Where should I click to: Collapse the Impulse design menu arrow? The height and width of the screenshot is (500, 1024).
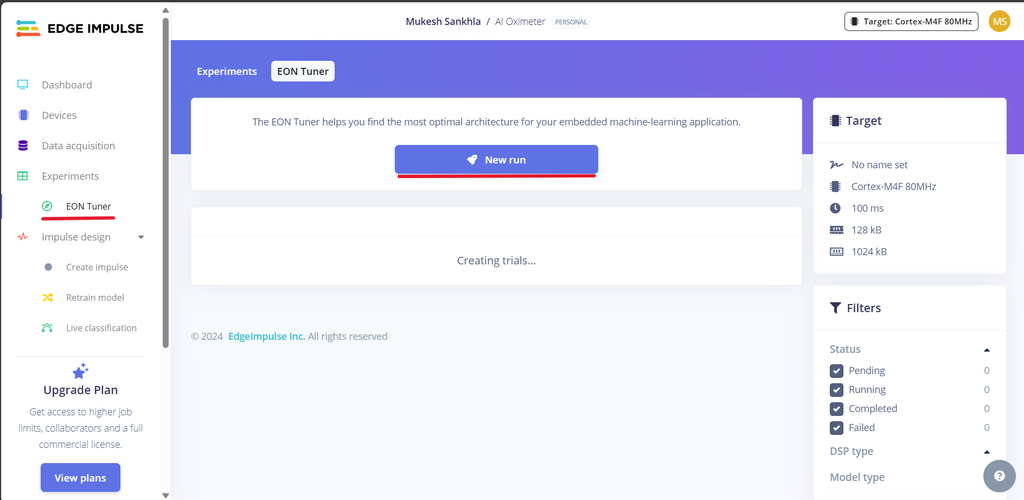coord(141,237)
